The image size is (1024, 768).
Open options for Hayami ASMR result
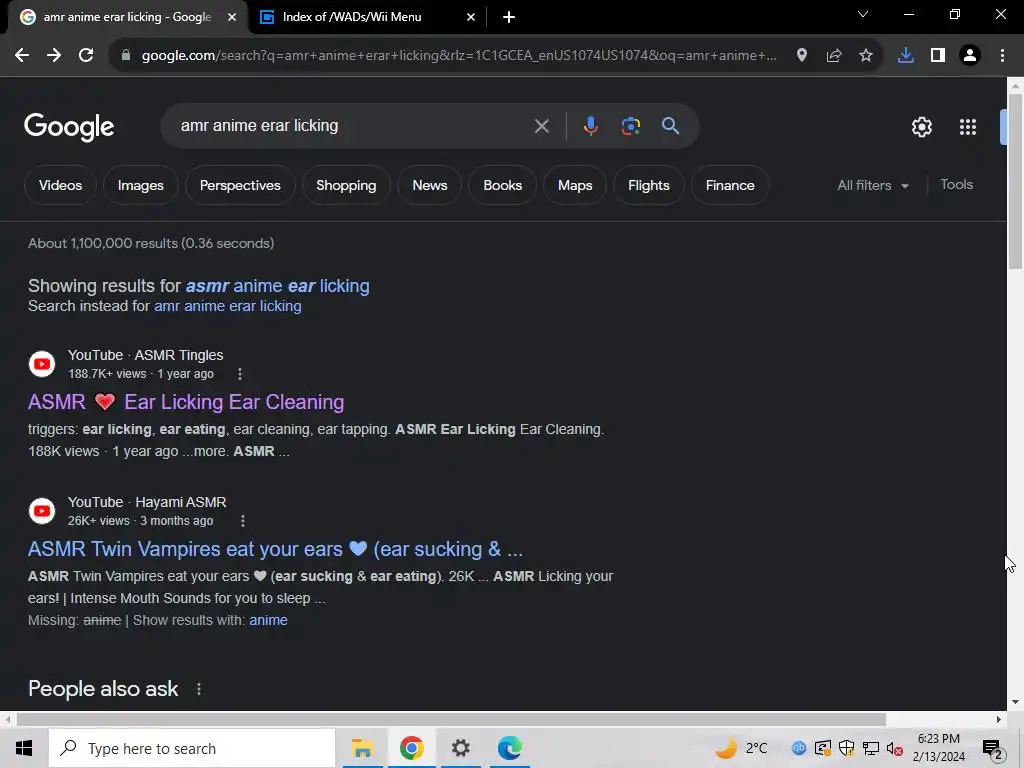pyautogui.click(x=243, y=520)
